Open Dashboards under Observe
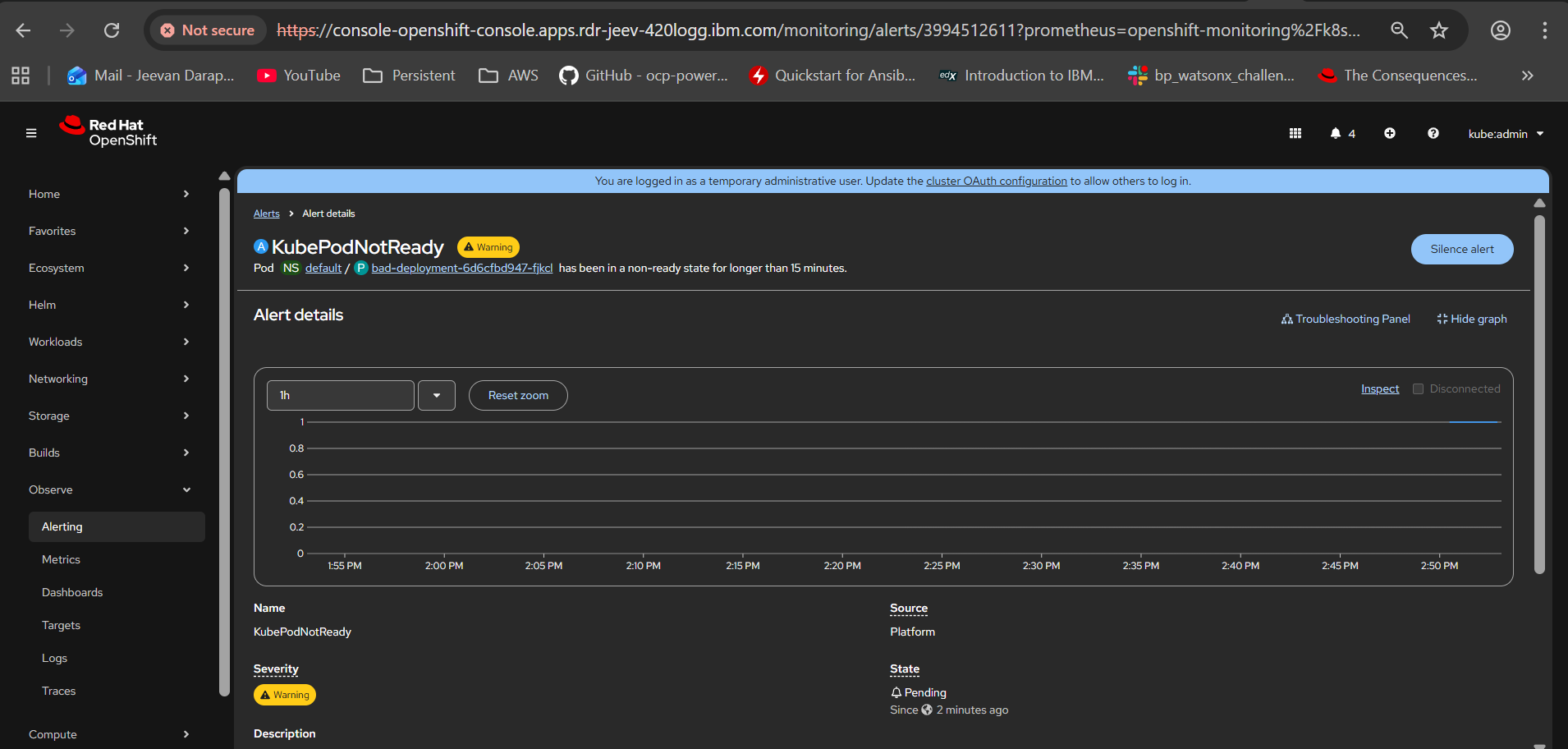Screen dimensions: 1568x749 72,592
